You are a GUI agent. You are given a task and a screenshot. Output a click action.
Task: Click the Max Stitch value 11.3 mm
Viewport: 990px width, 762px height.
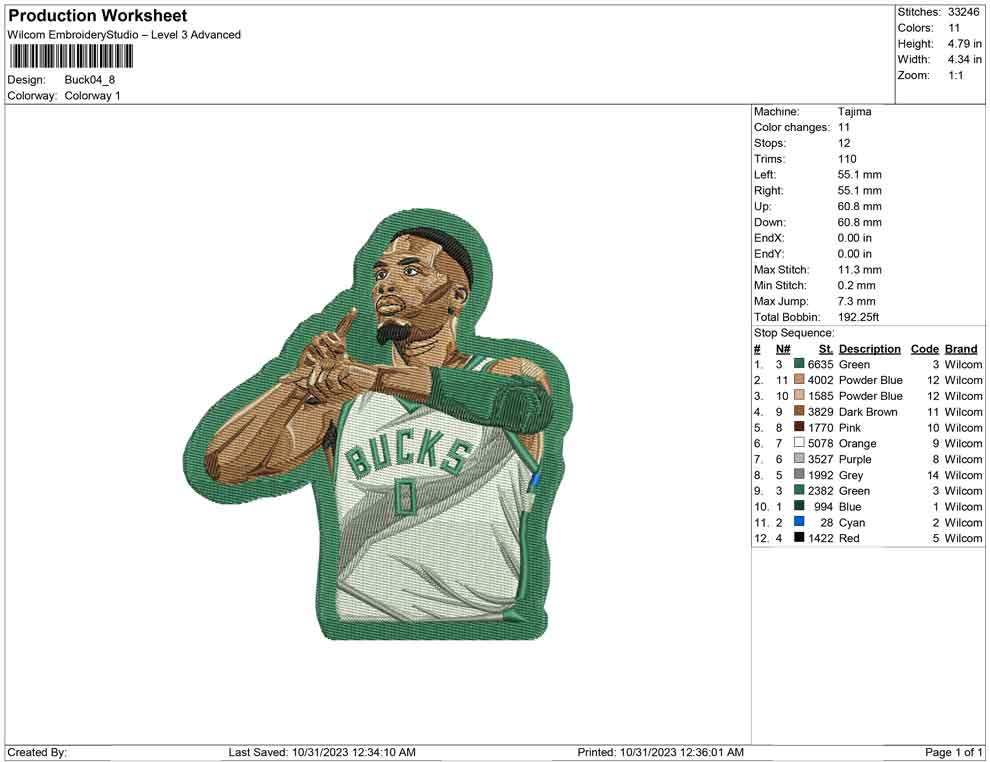pyautogui.click(x=859, y=270)
